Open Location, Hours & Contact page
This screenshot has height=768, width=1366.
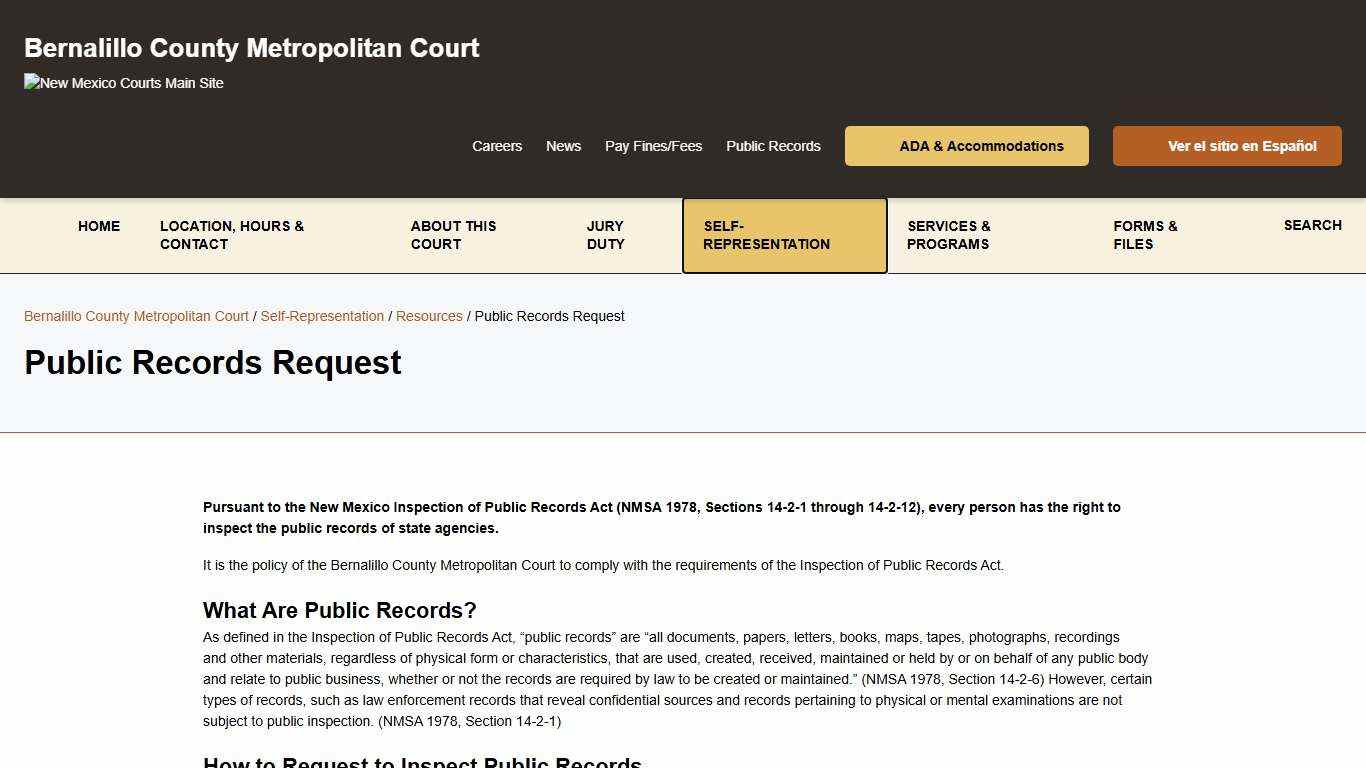coord(232,235)
